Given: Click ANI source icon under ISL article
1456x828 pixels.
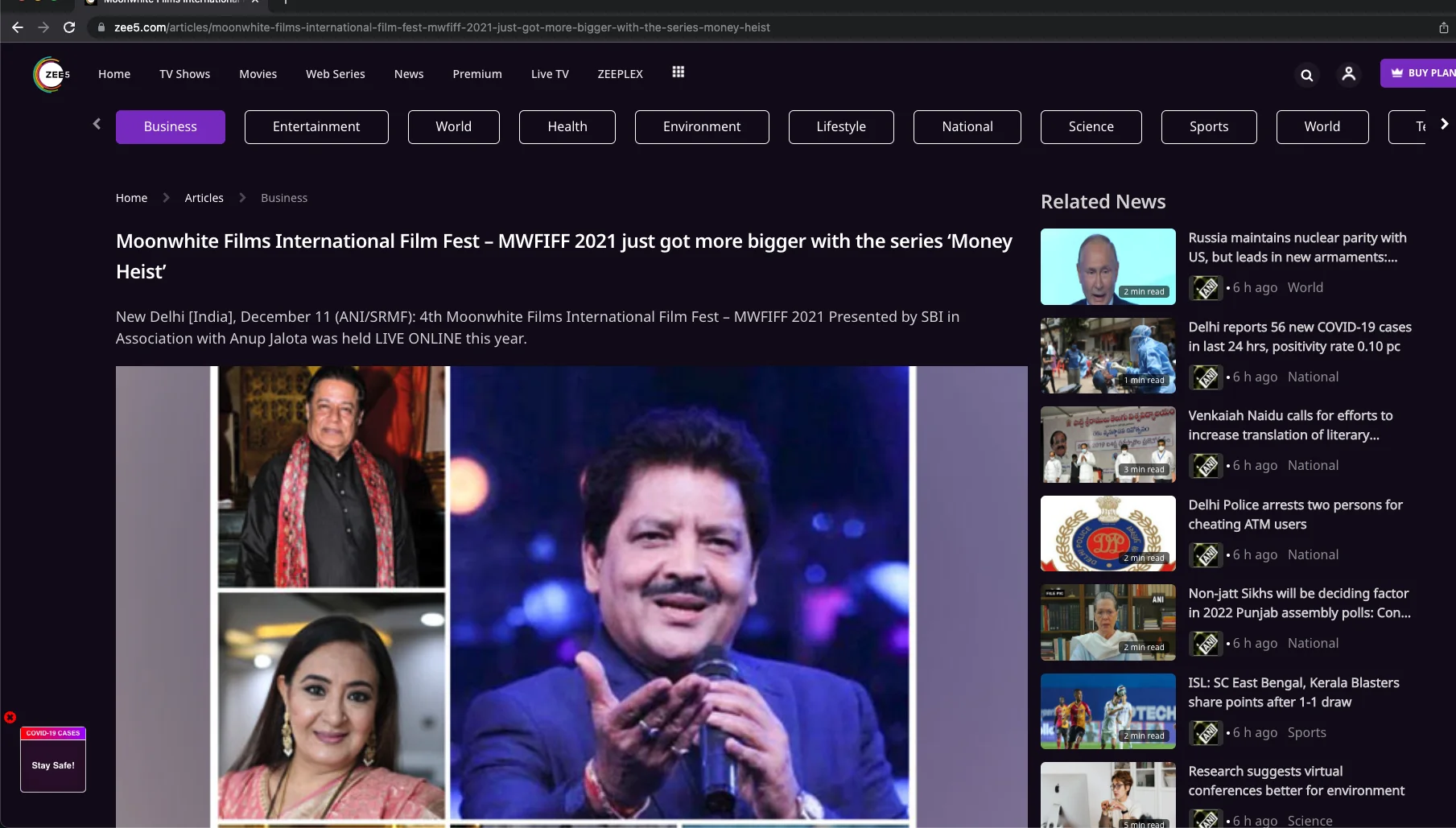Looking at the screenshot, I should 1206,733.
